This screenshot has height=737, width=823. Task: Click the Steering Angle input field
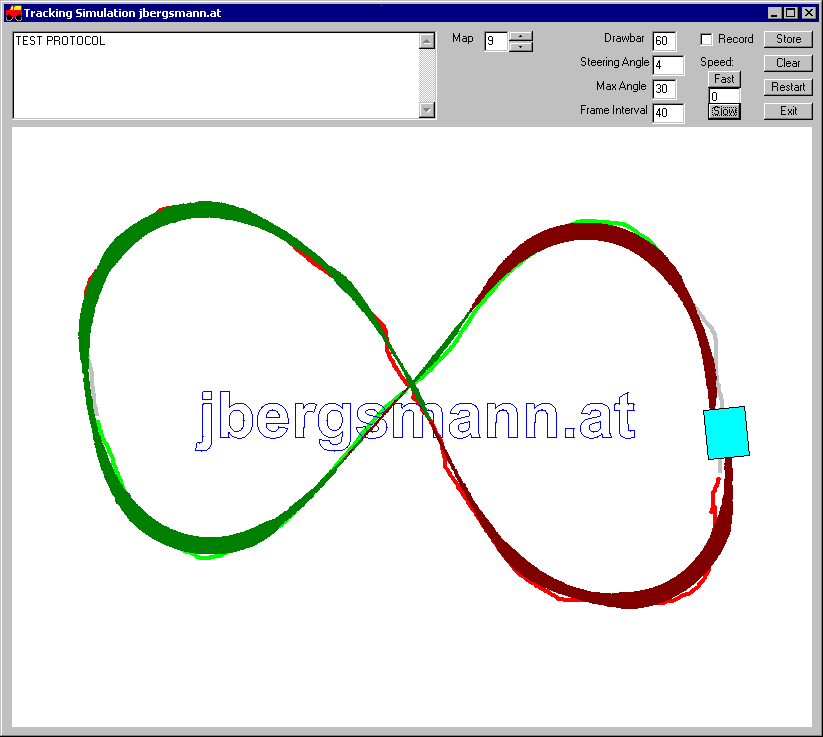tap(668, 66)
